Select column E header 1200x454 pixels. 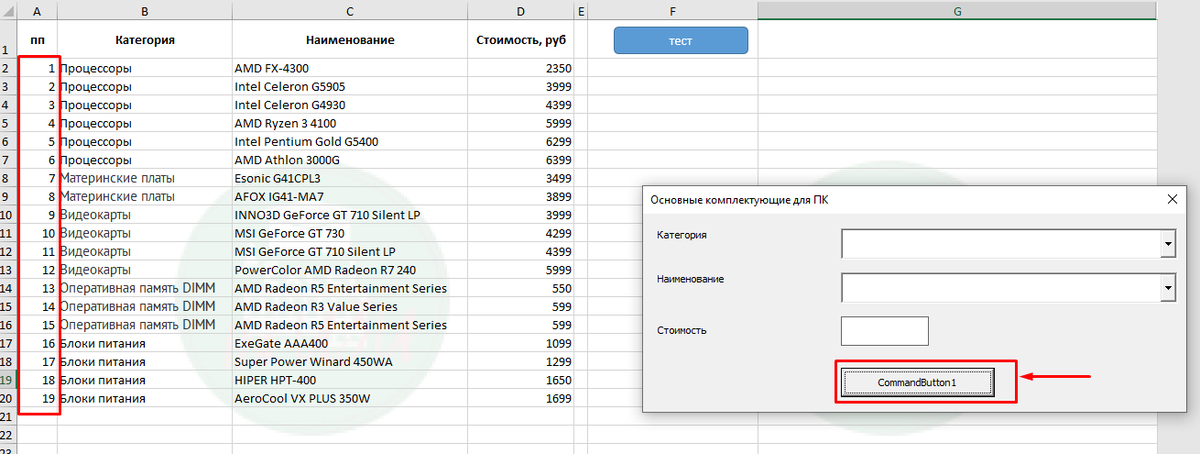coord(580,11)
